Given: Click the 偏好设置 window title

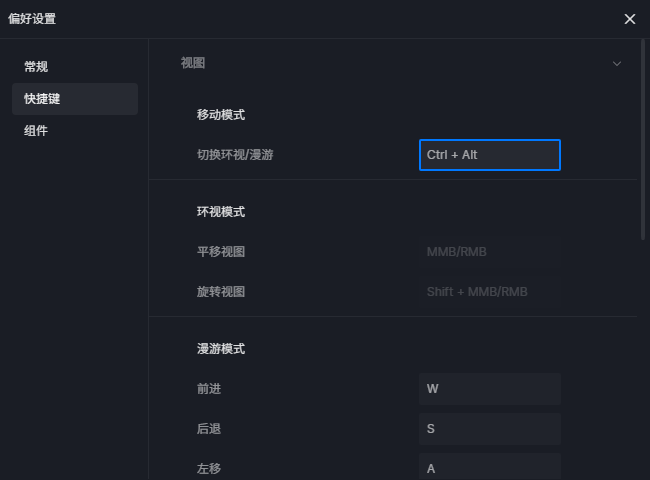Looking at the screenshot, I should pos(32,19).
